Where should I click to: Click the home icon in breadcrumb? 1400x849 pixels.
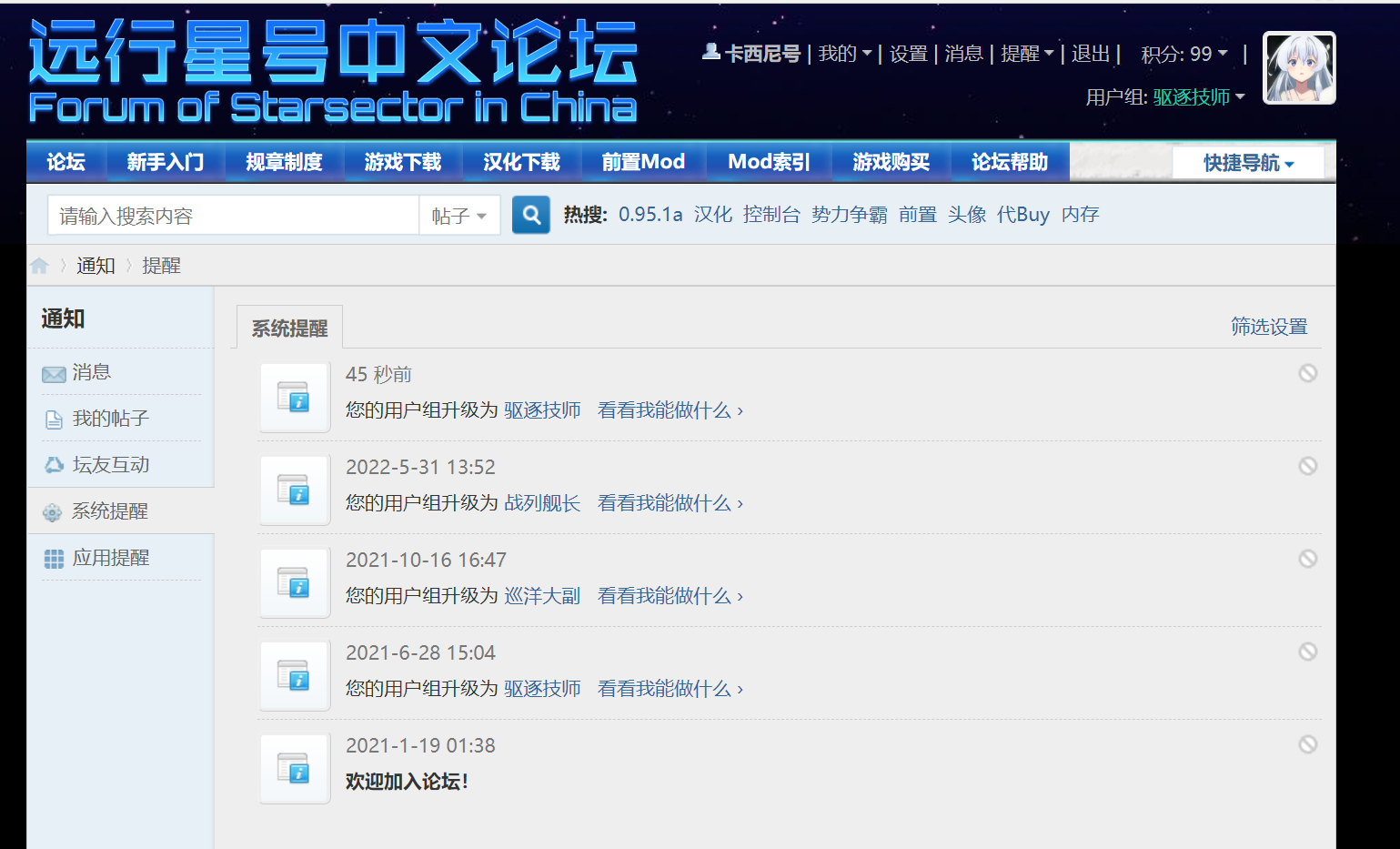coord(39,266)
